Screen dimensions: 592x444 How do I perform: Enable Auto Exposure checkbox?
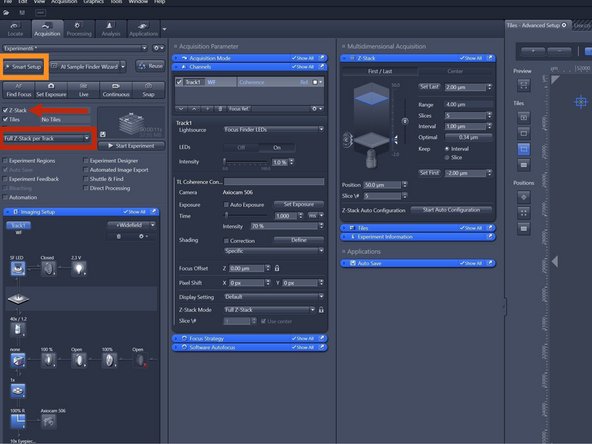coord(226,205)
